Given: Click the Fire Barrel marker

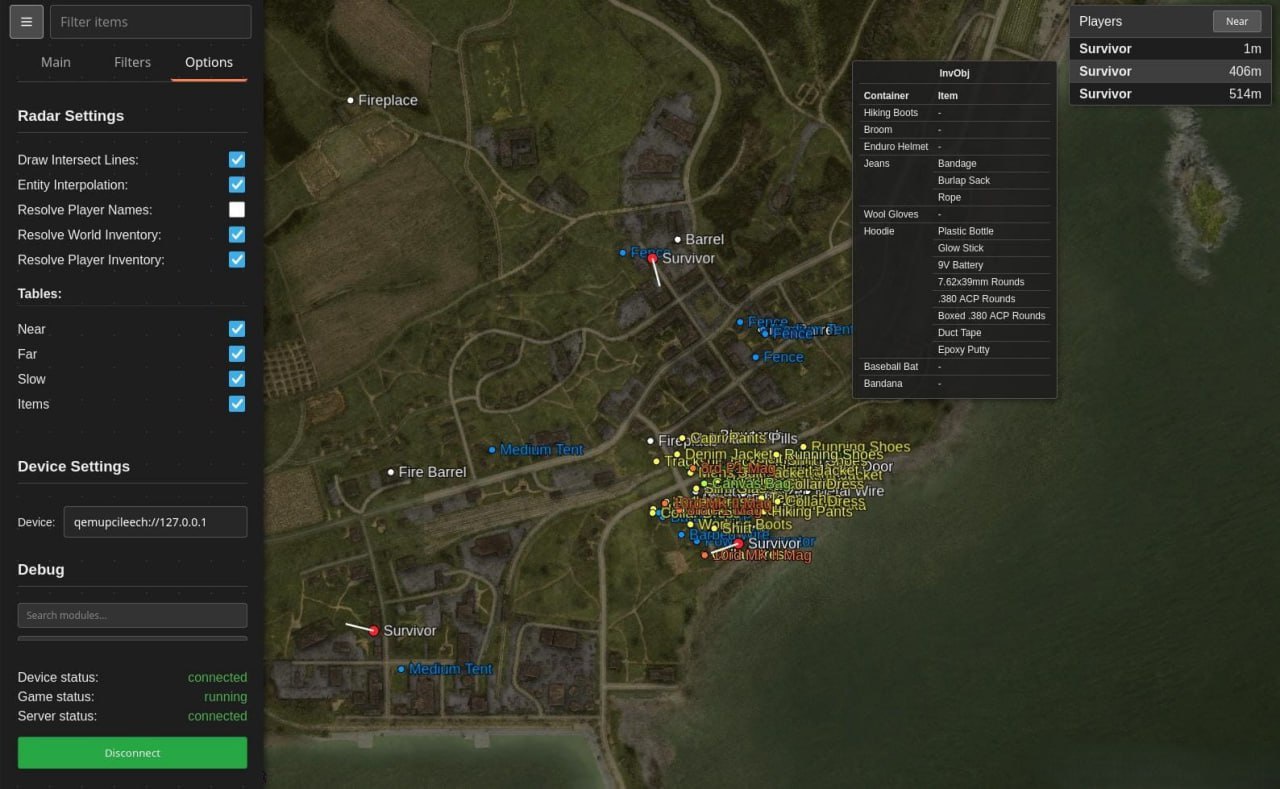Looking at the screenshot, I should point(390,471).
